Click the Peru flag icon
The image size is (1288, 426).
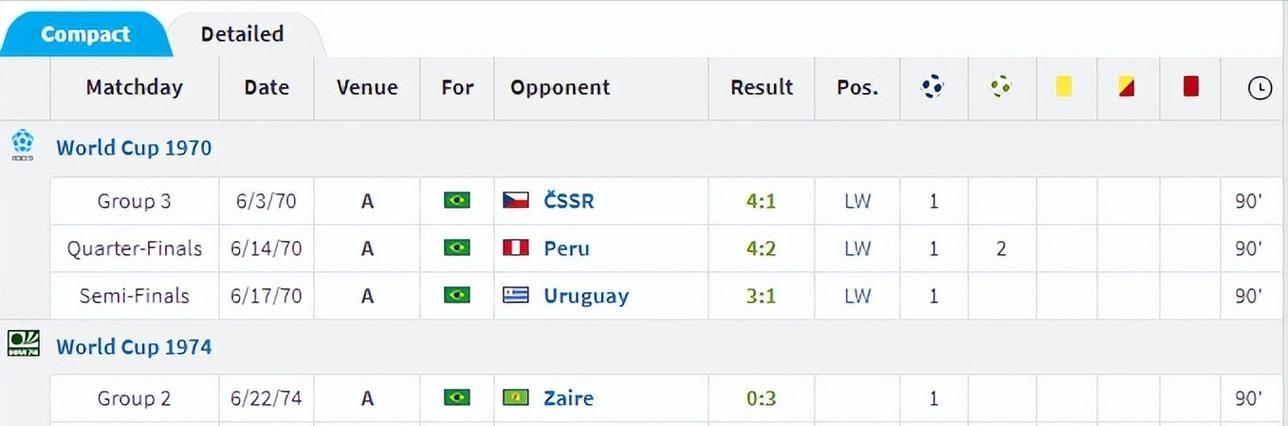[x=515, y=248]
